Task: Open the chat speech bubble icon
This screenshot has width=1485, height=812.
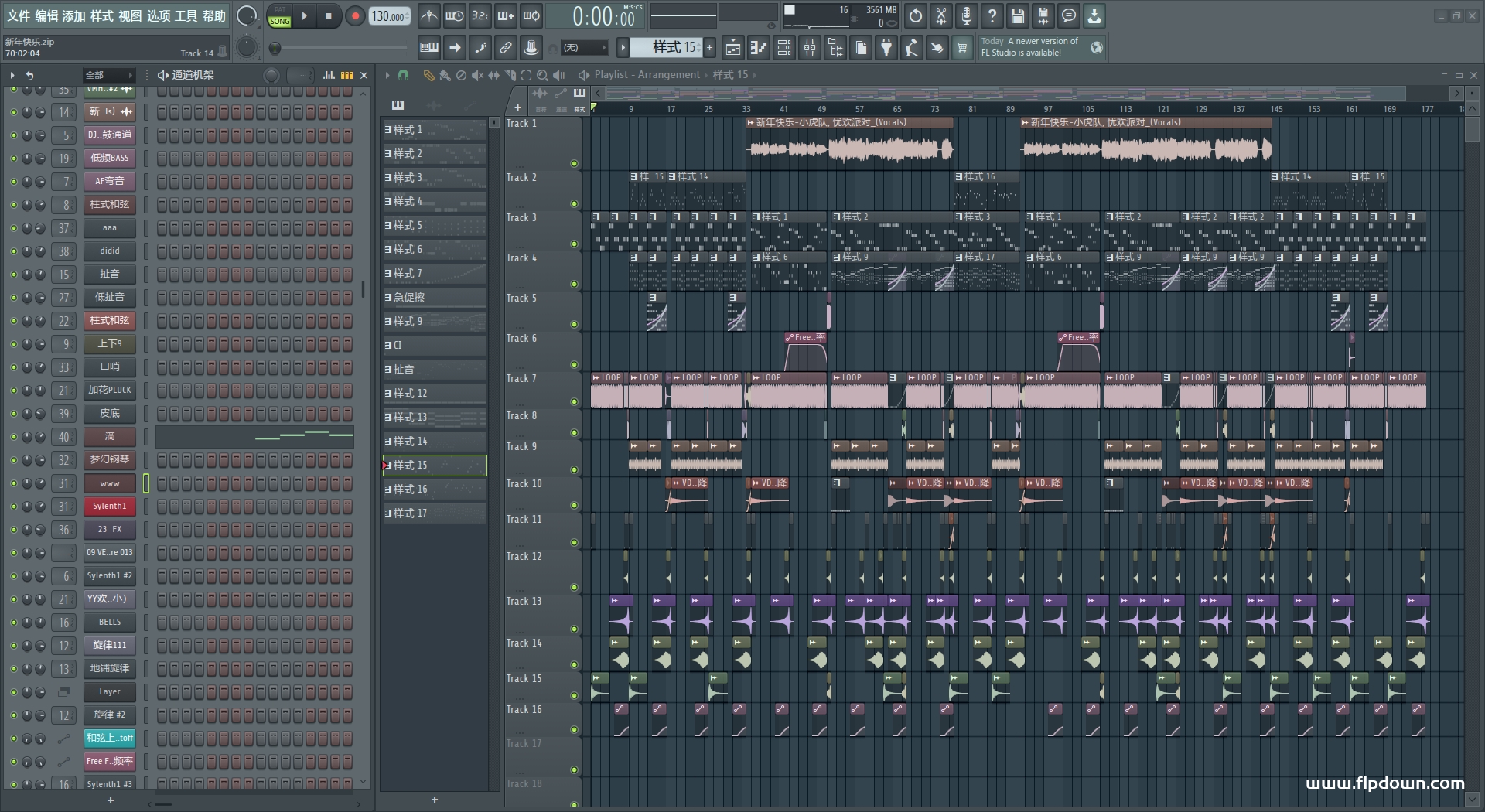Action: tap(1069, 15)
